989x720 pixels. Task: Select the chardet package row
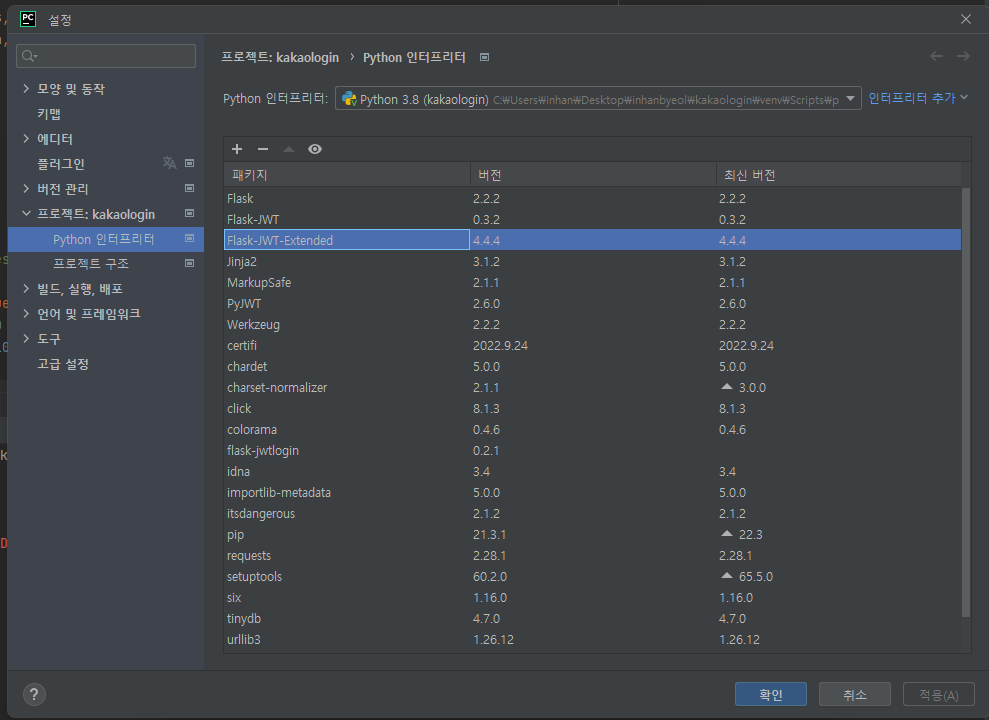[x=592, y=366]
